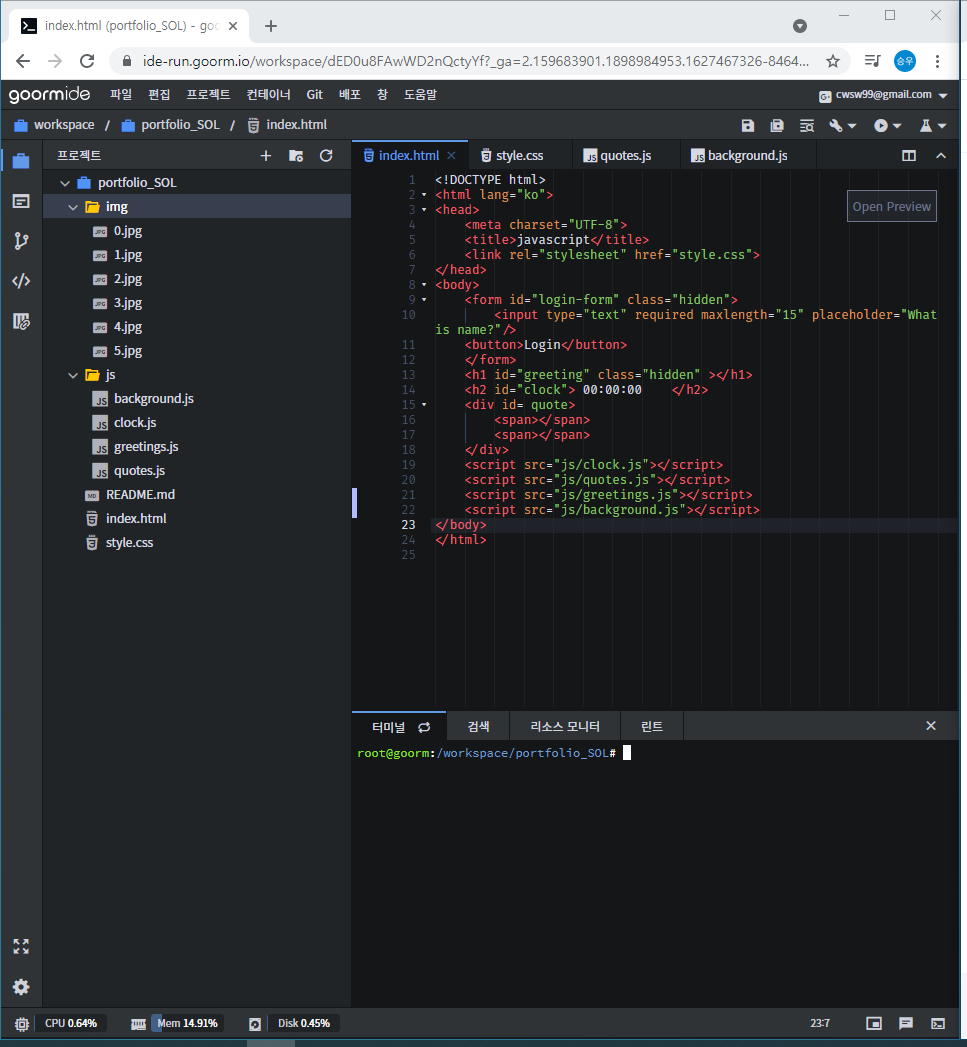Add a new file with plus icon
Screen dimensions: 967x1047
coord(266,156)
